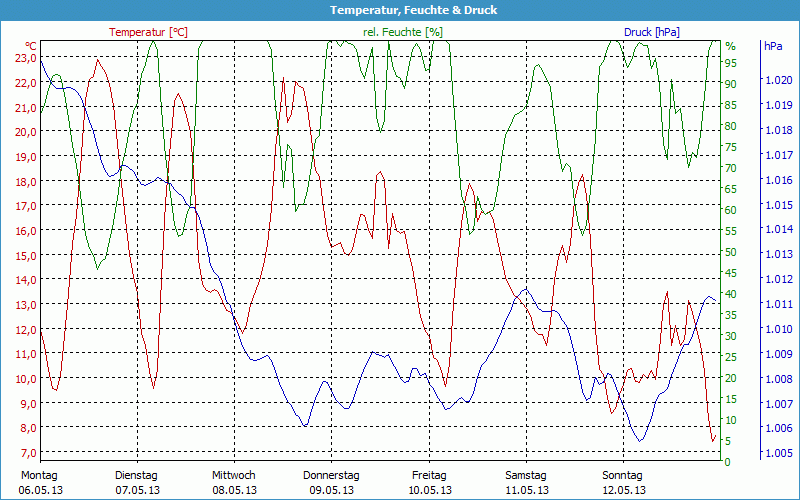Click the Mittwoch day label
Screen dimensions: 800x500
[x=234, y=476]
